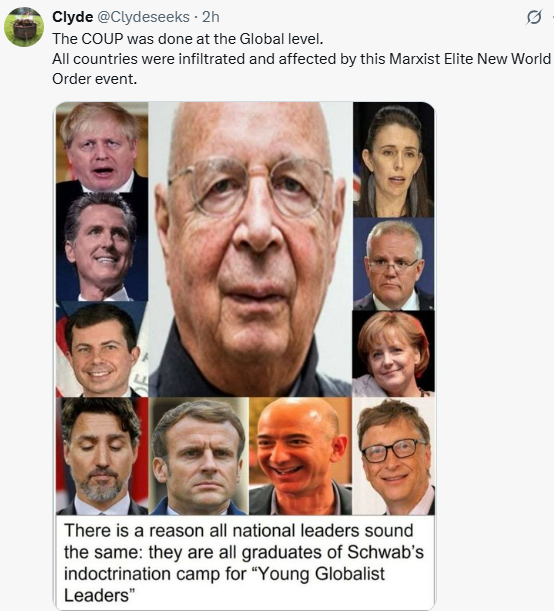Click the tweet sentence starting 'The COUP'
554x611 pixels.
tap(188, 39)
